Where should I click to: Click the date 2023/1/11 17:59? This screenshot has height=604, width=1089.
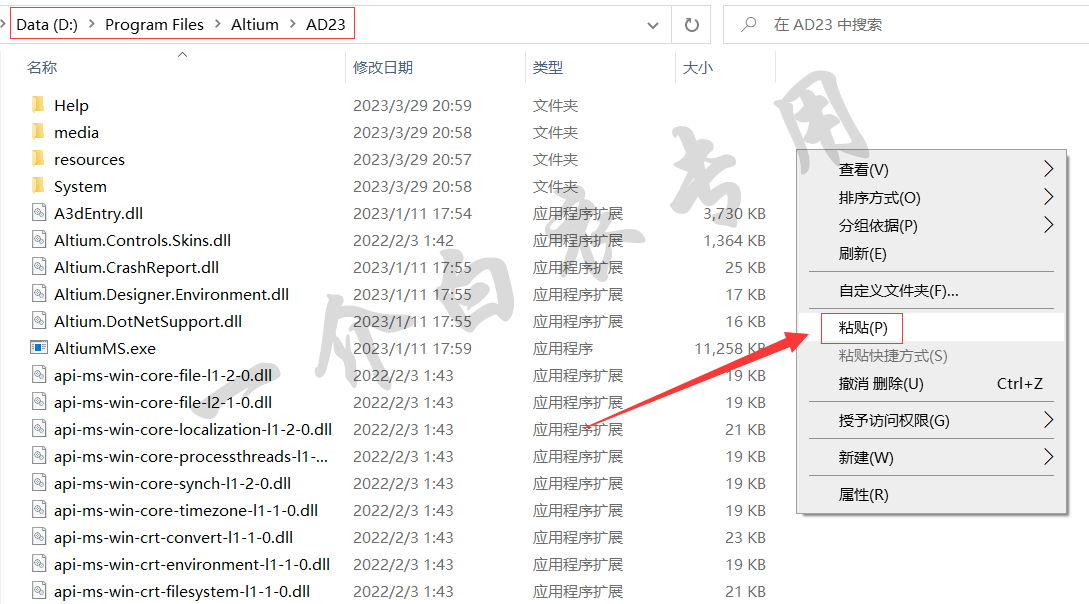412,349
